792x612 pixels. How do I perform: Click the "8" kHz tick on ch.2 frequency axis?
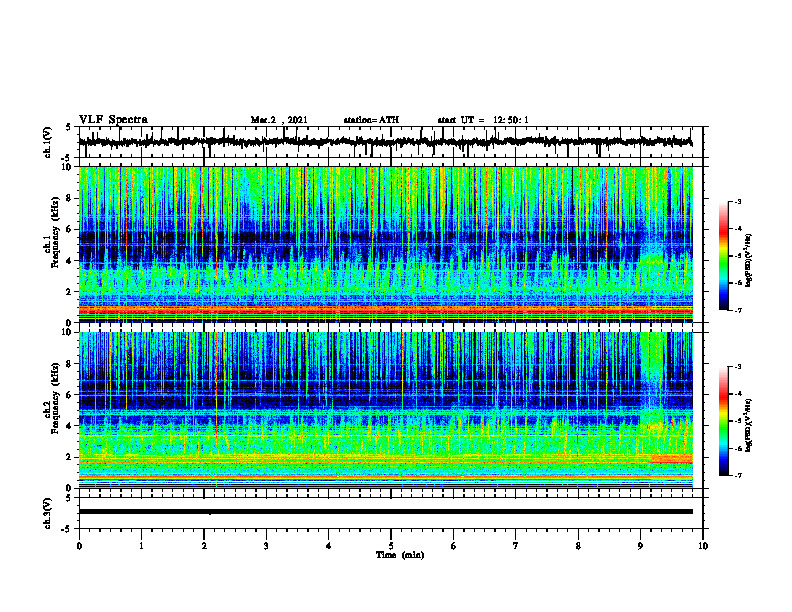tap(69, 364)
